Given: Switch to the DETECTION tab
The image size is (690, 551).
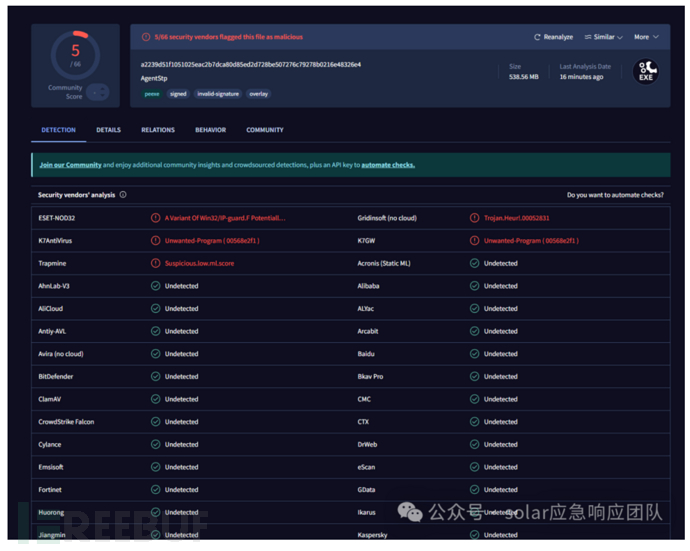Looking at the screenshot, I should pos(59,130).
